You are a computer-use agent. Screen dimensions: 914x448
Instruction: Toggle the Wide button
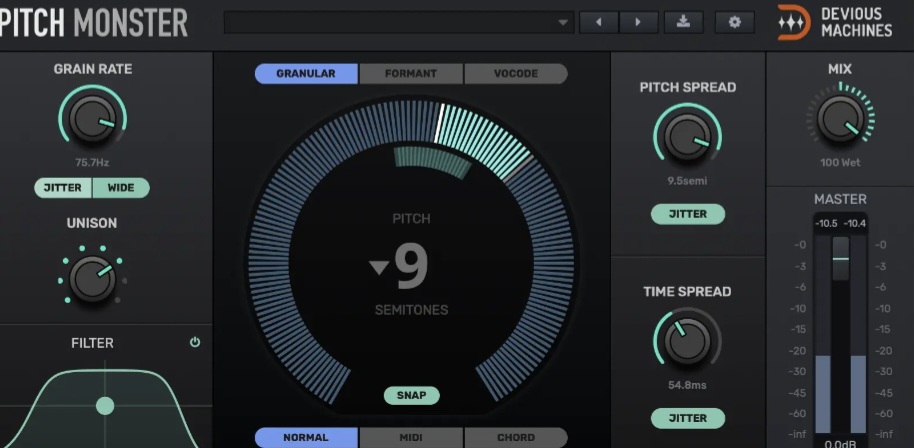[x=121, y=188]
